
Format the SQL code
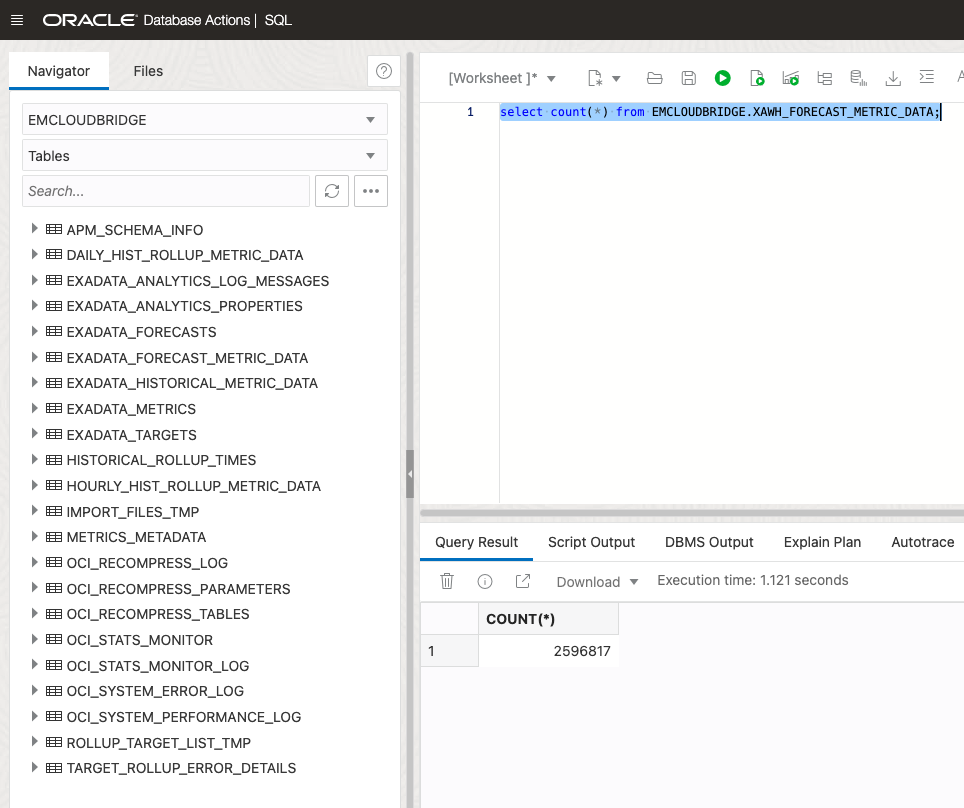click(926, 77)
